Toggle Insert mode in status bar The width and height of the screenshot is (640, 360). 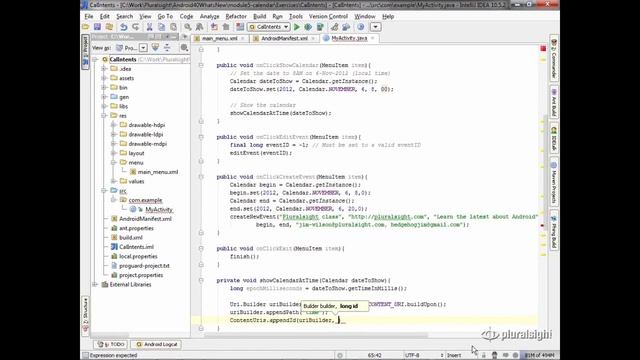click(454, 356)
